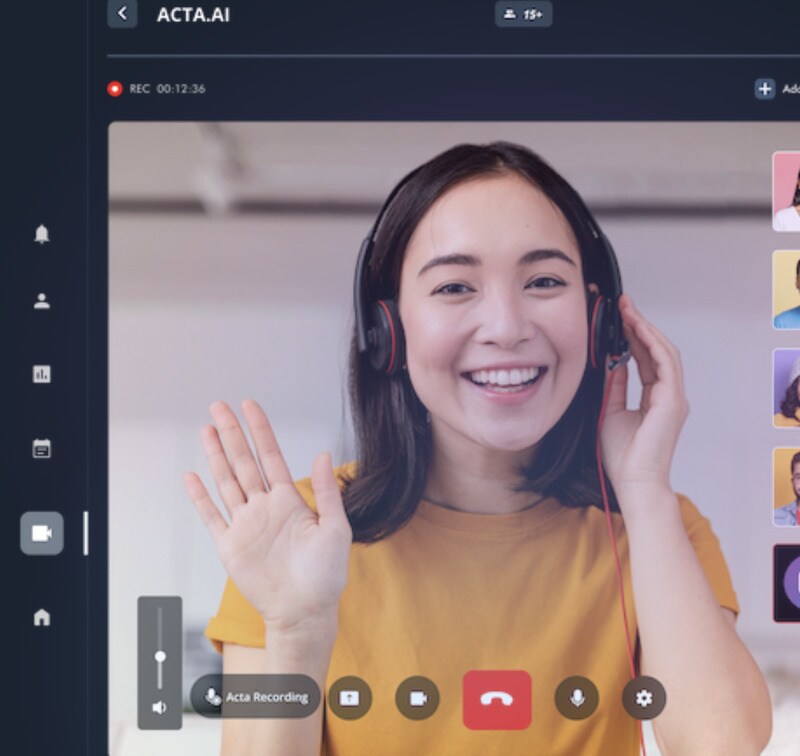Go to home via sidebar icon

point(42,617)
